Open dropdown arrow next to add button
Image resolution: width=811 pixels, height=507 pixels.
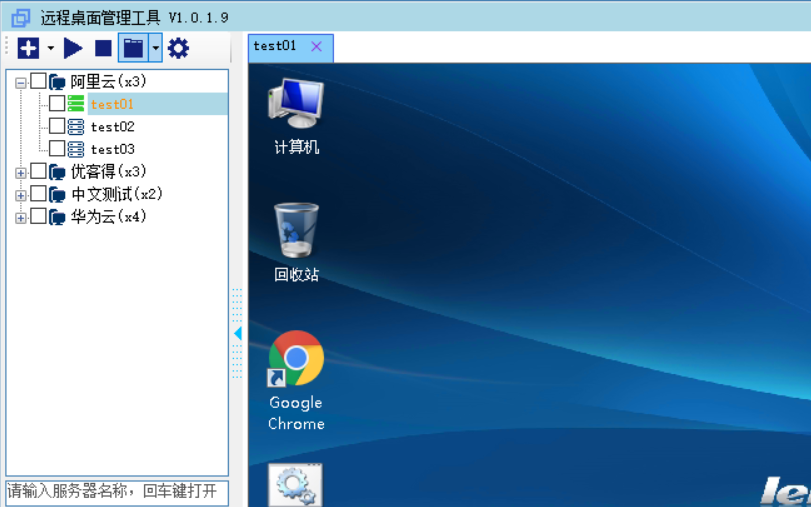coord(51,48)
